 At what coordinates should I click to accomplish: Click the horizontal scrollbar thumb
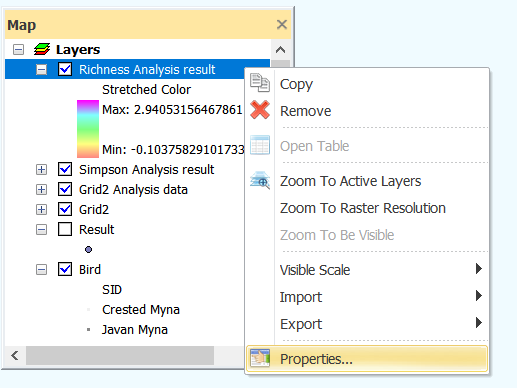point(120,356)
